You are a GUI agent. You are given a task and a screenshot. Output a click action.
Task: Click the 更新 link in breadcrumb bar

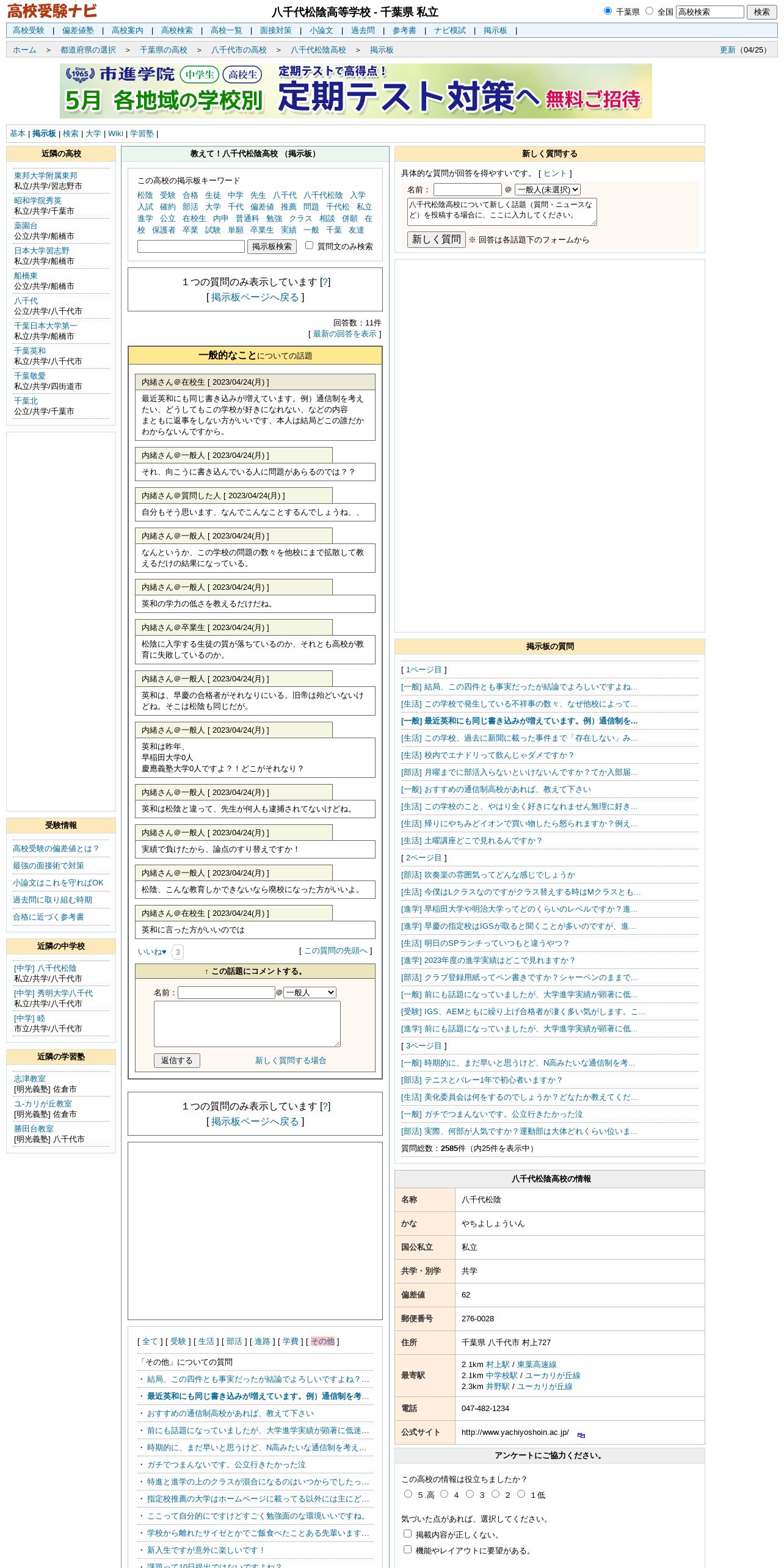click(728, 50)
